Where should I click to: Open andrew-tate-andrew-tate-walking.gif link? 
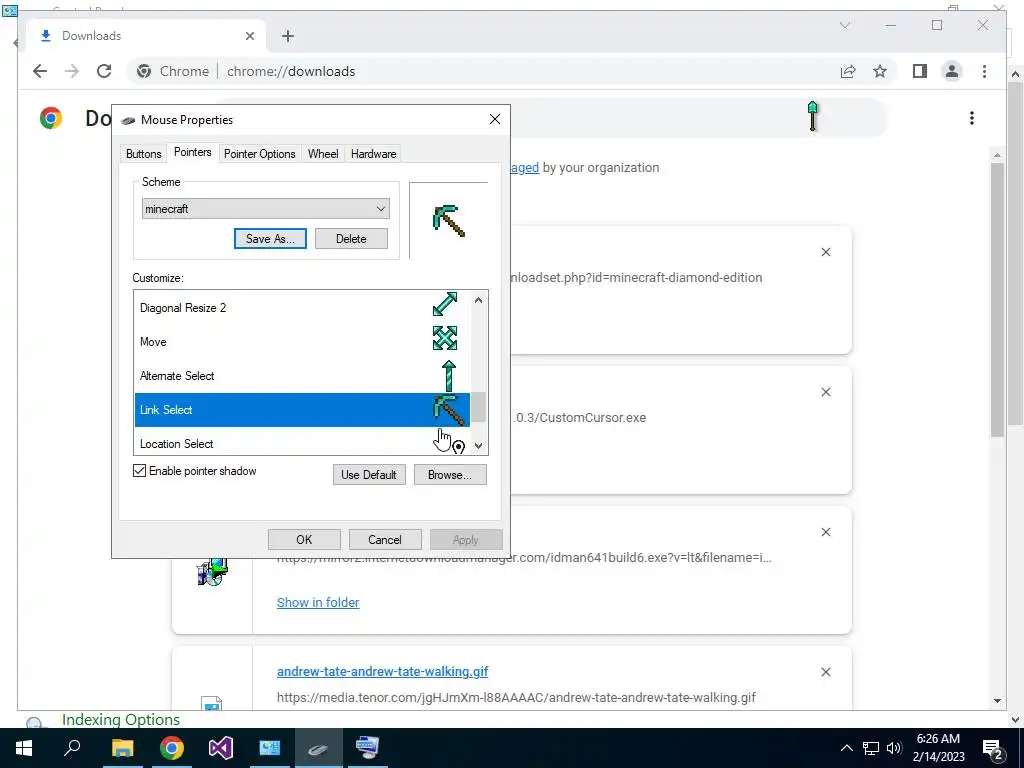(x=383, y=671)
